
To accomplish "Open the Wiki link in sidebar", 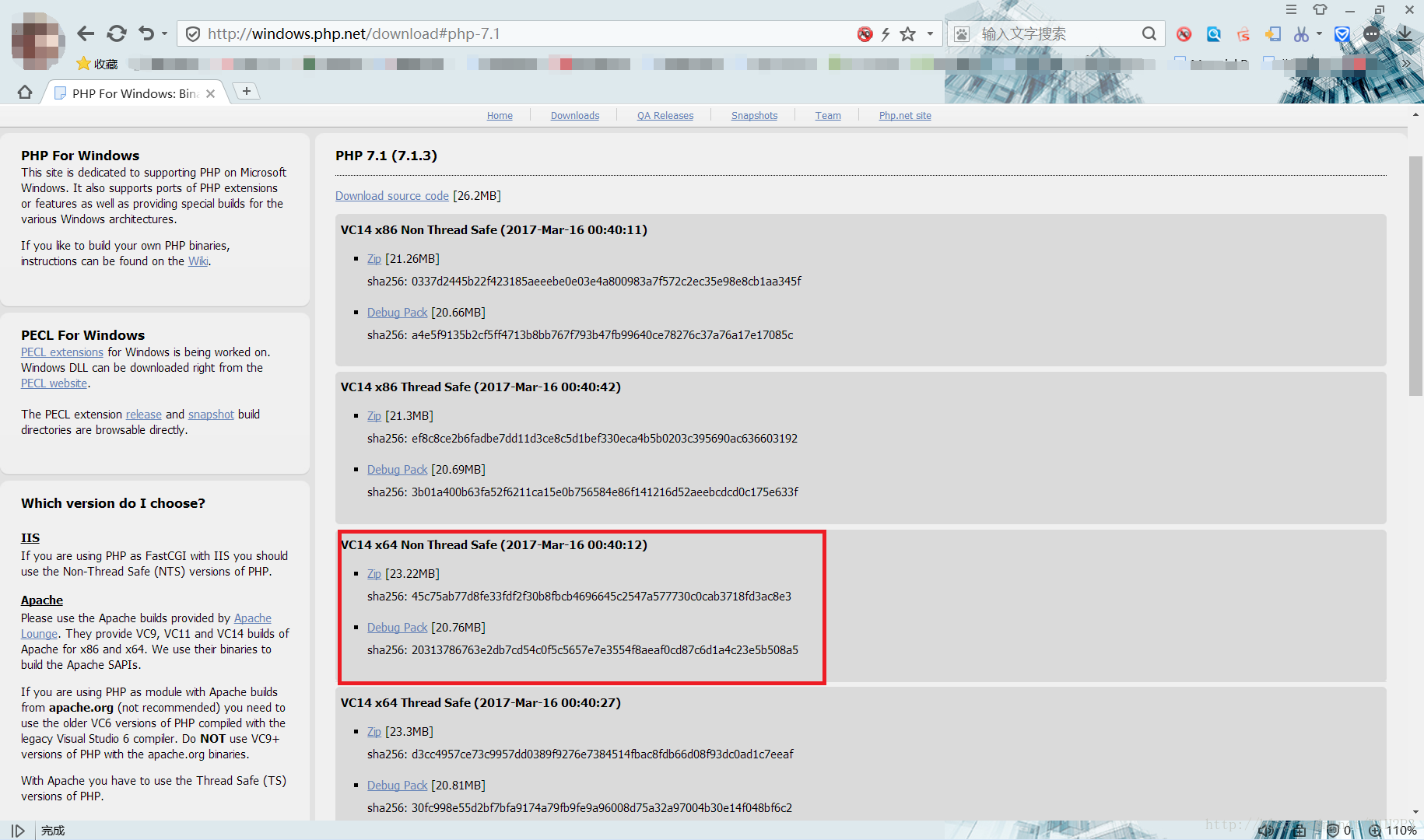I will pos(198,261).
